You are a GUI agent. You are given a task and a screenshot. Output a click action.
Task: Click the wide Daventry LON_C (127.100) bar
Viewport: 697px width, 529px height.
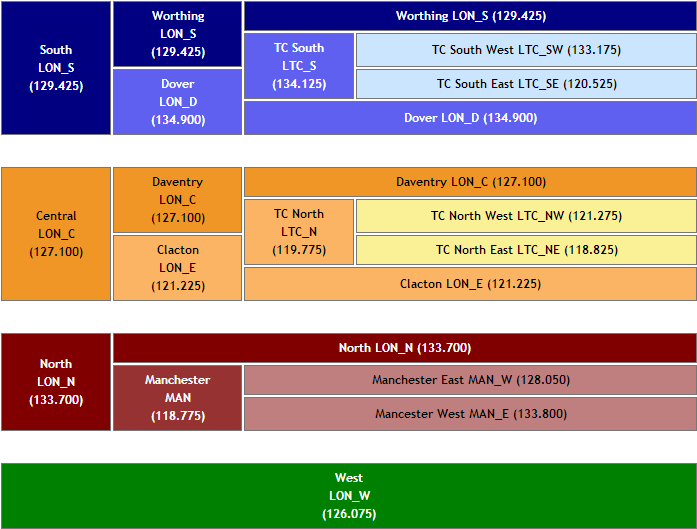pyautogui.click(x=470, y=182)
